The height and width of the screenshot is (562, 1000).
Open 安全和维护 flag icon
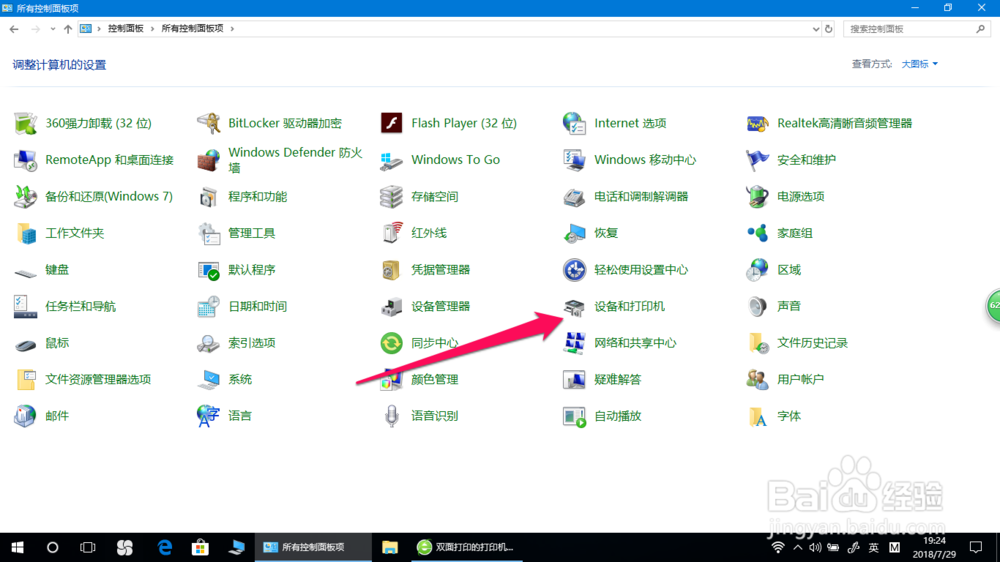pos(757,159)
